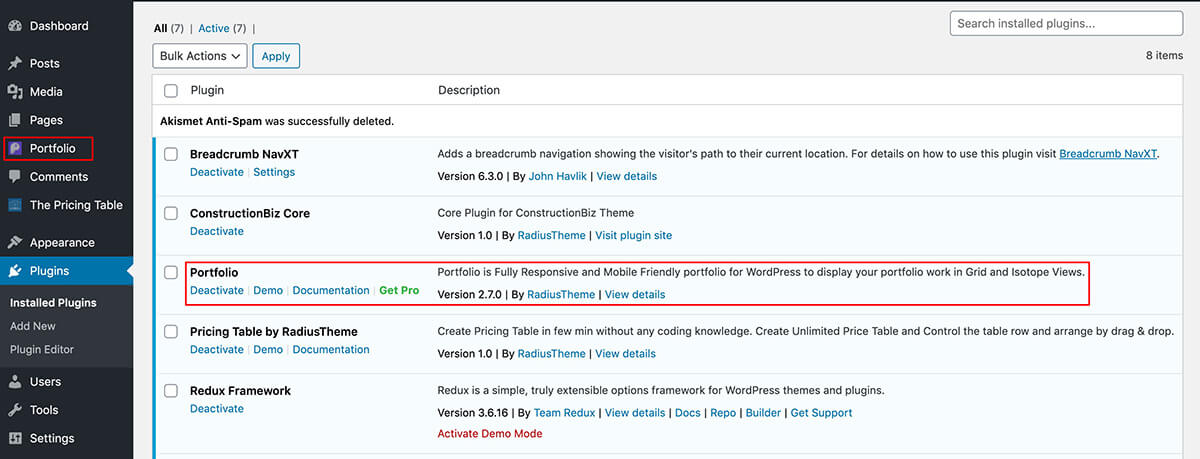Open Breadcrumb NavXT Settings link
The height and width of the screenshot is (459, 1200).
click(274, 172)
